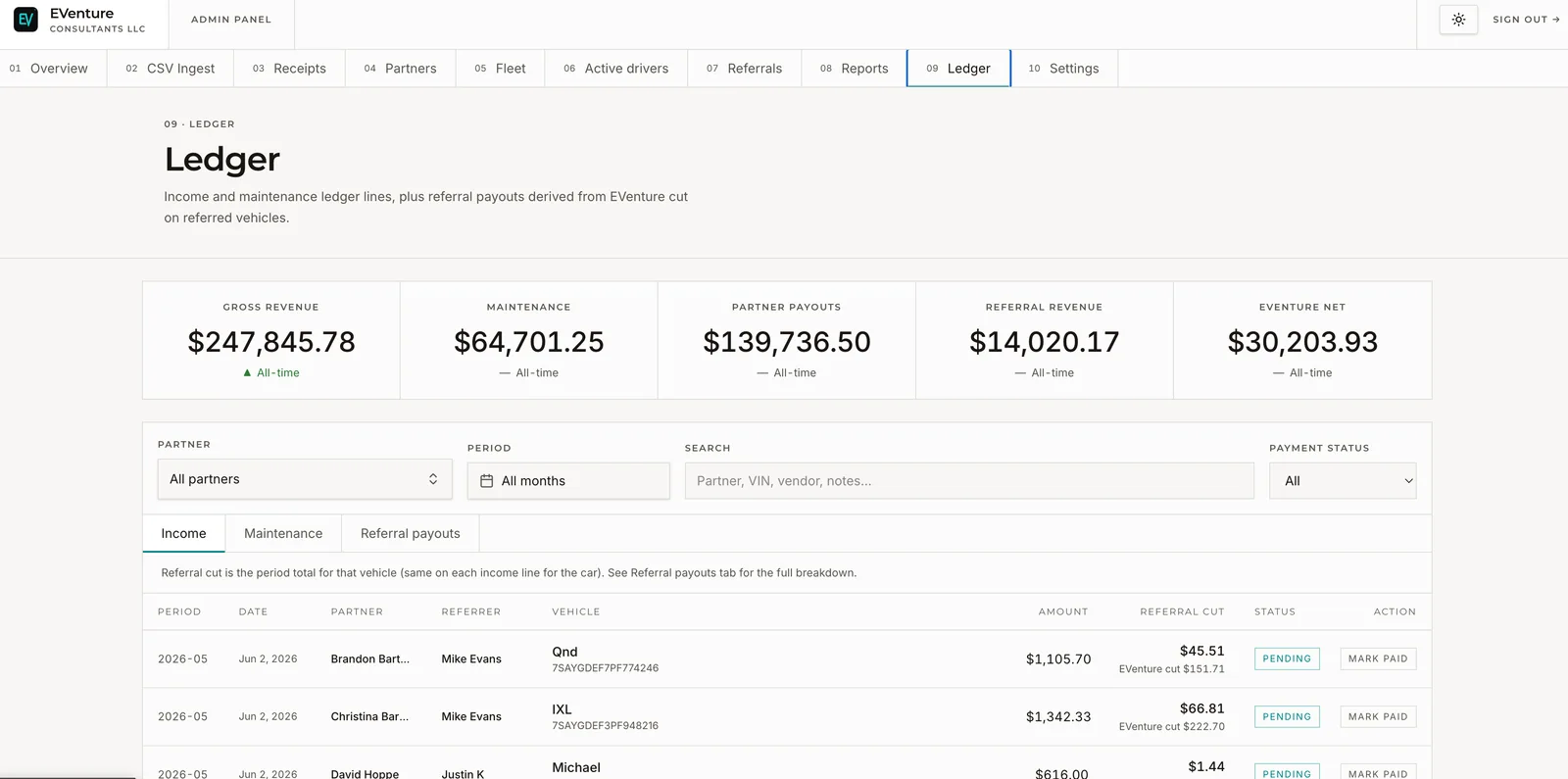Click the EVenture EV logo icon
Viewport: 1568px width, 779px height.
tap(26, 20)
